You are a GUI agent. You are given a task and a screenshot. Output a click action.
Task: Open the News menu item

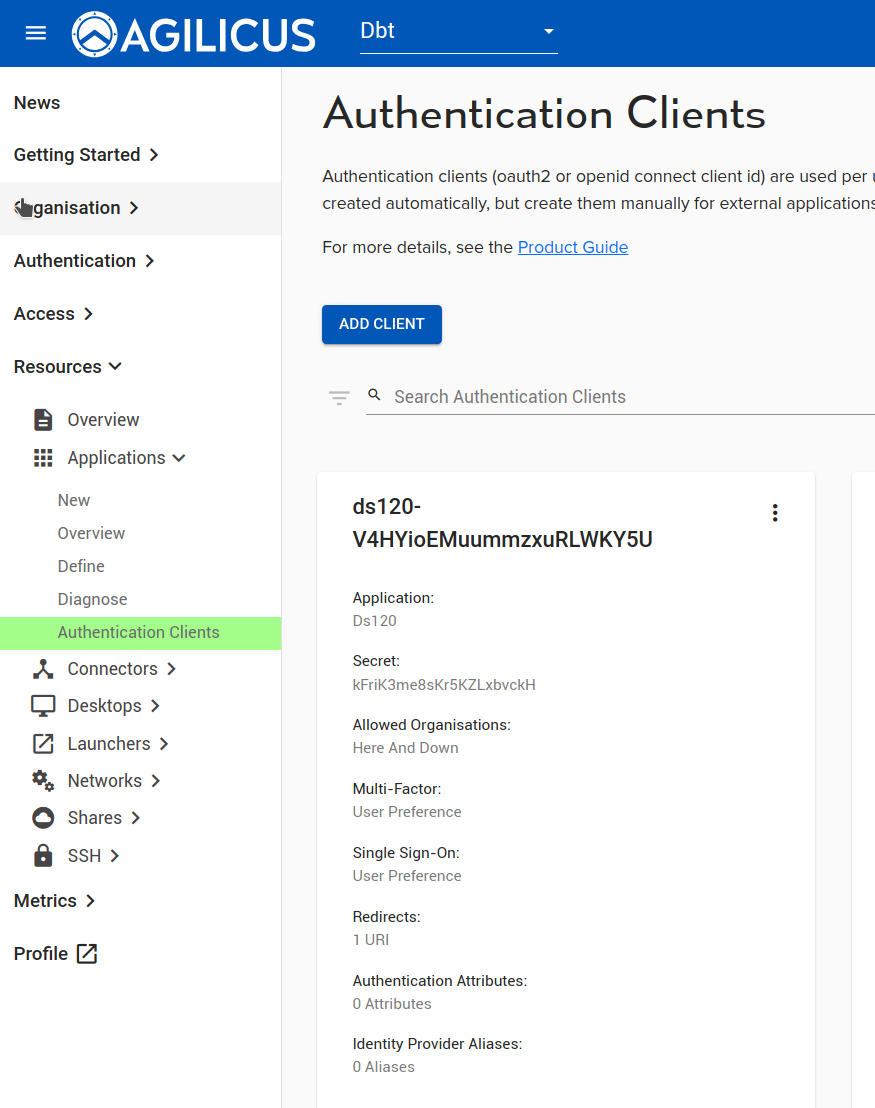(37, 103)
